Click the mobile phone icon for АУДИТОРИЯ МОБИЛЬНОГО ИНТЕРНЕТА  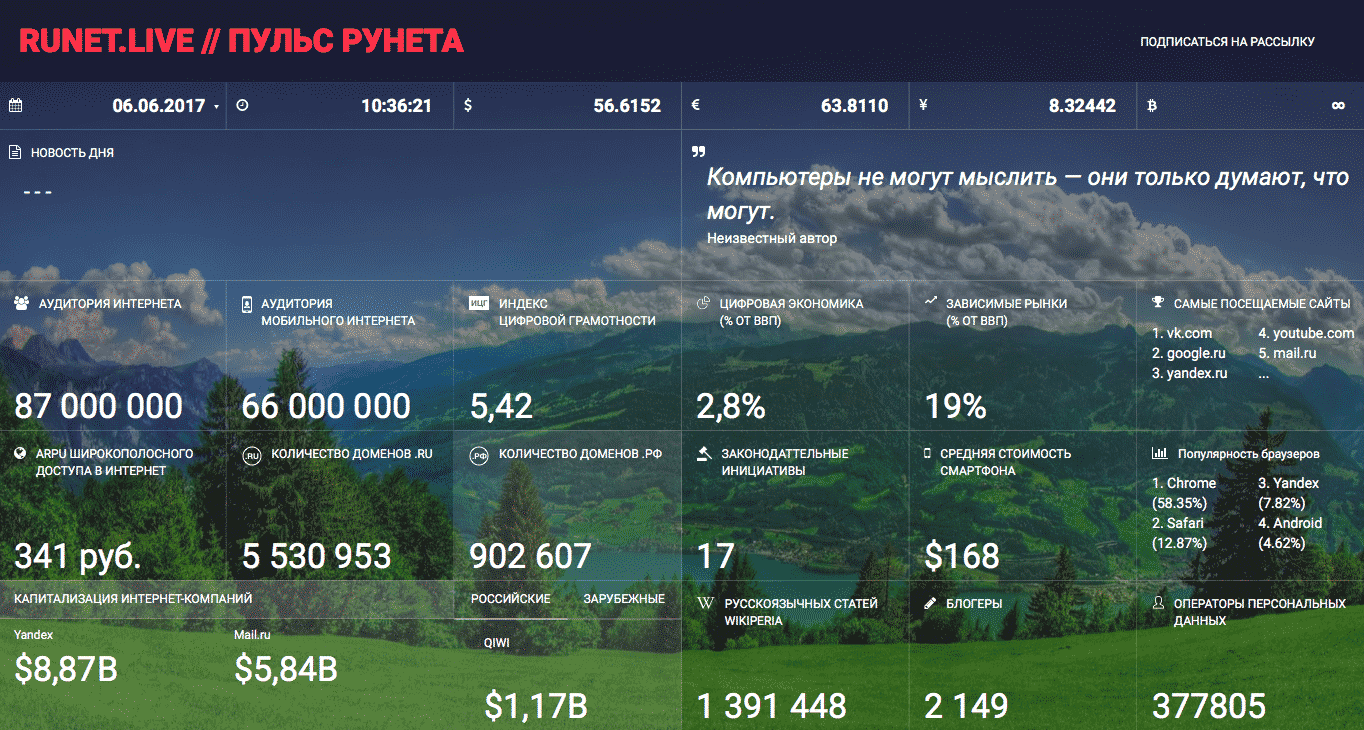tap(247, 304)
